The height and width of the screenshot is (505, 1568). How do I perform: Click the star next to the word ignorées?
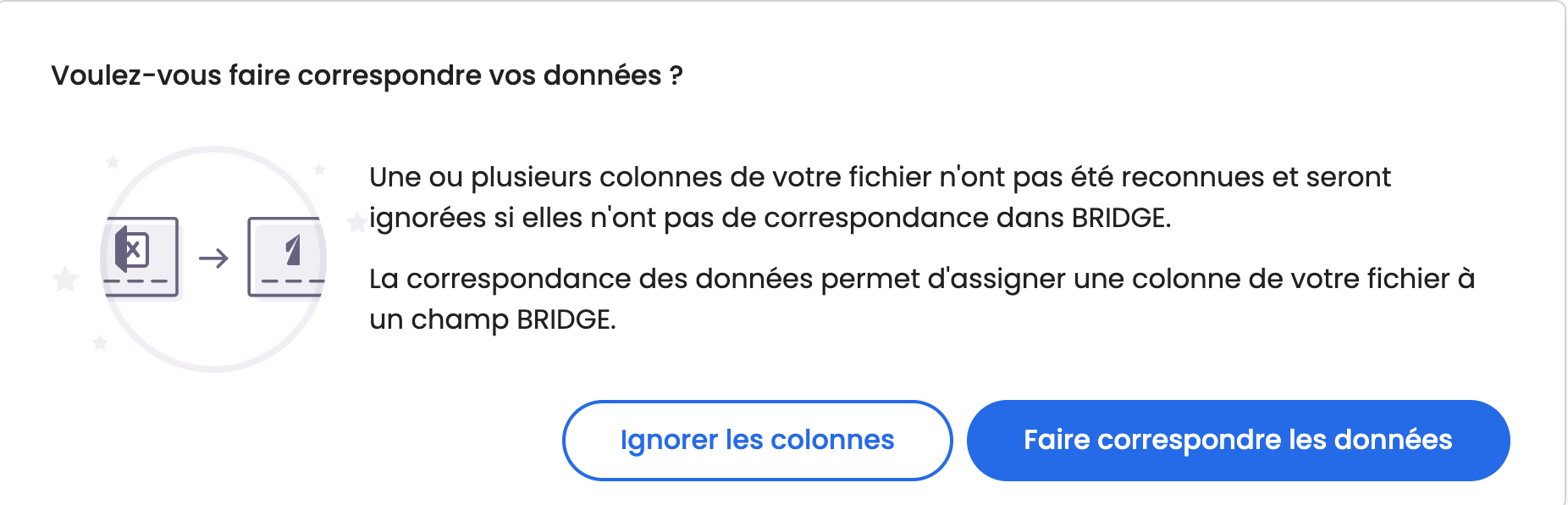coord(356,221)
